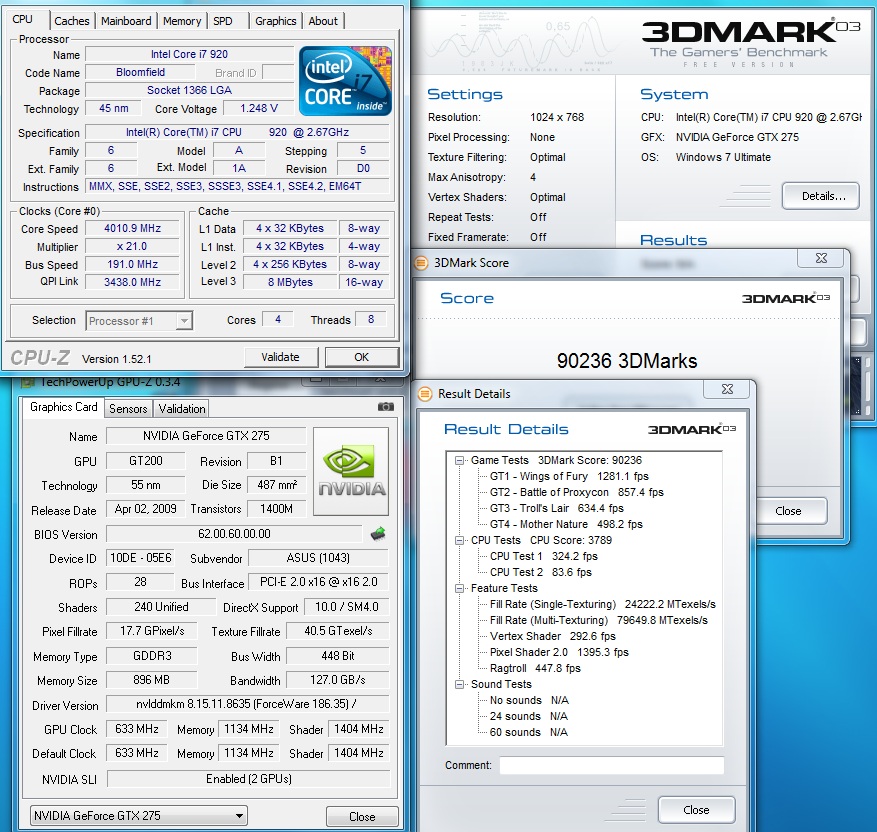Select the Vertex Shader 292.6 fps row
877x832 pixels.
pyautogui.click(x=553, y=636)
